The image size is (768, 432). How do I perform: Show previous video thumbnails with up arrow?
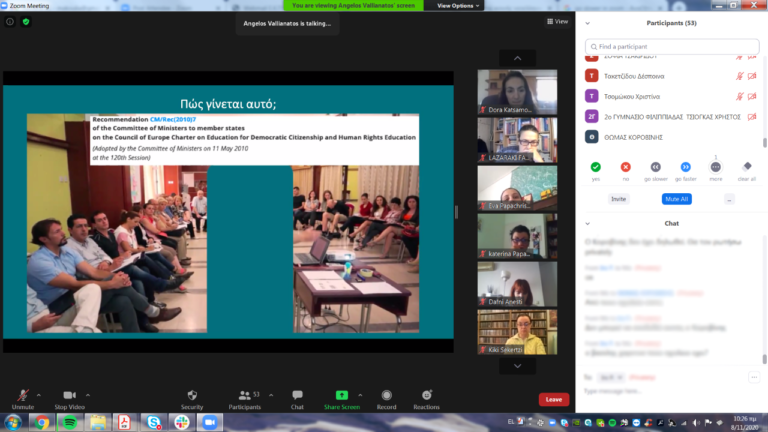point(517,58)
